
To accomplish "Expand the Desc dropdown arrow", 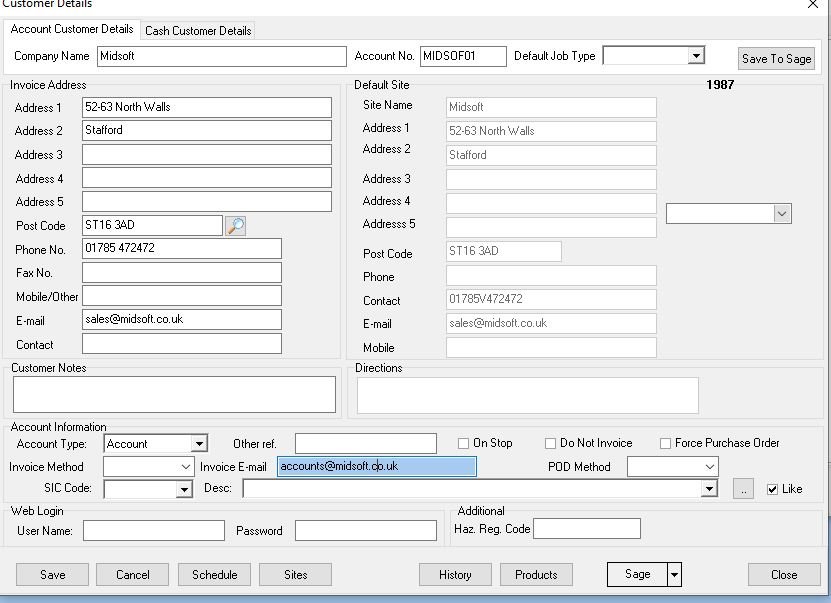I will tap(709, 489).
